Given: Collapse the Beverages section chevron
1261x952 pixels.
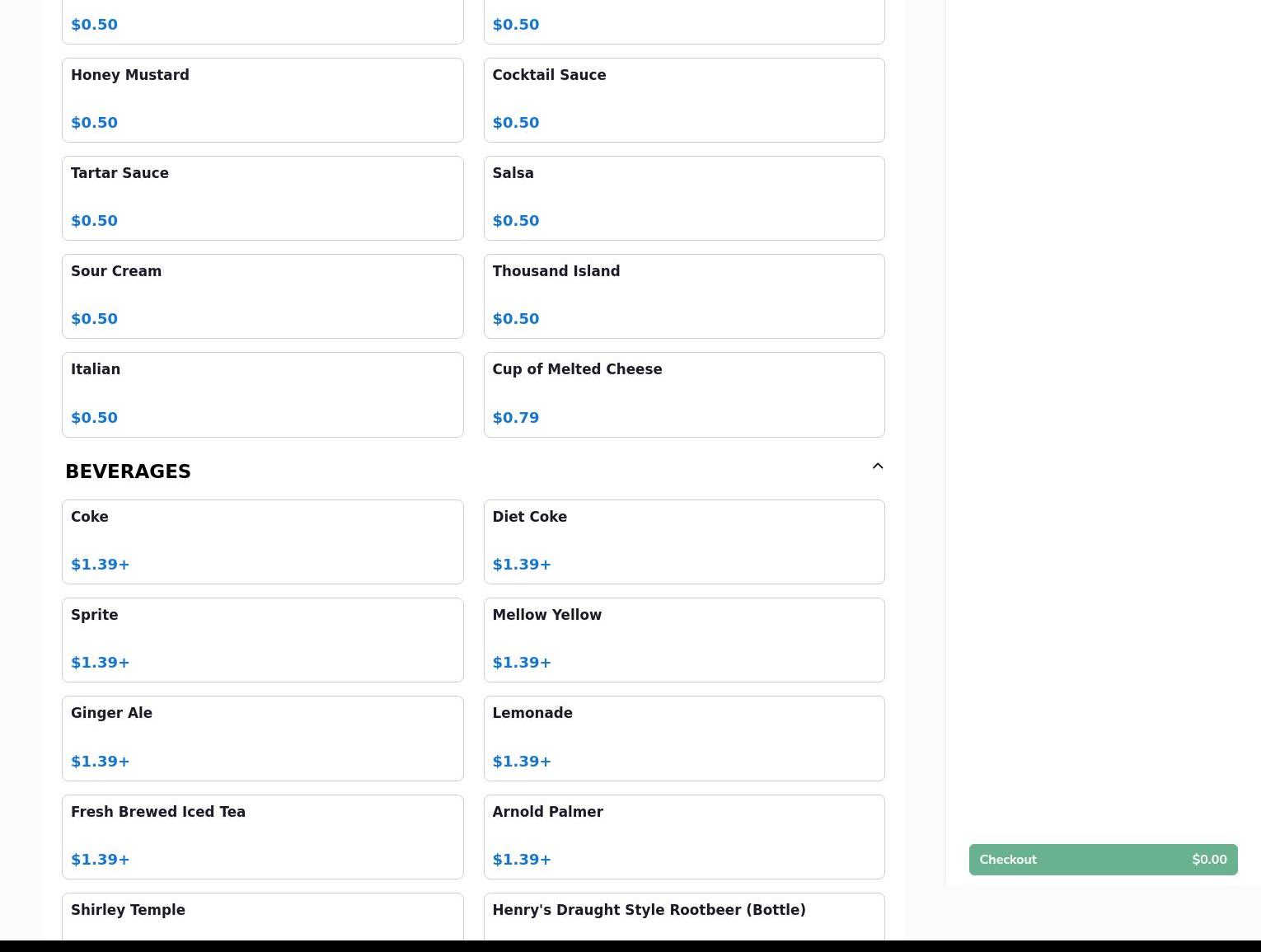Looking at the screenshot, I should (x=878, y=467).
